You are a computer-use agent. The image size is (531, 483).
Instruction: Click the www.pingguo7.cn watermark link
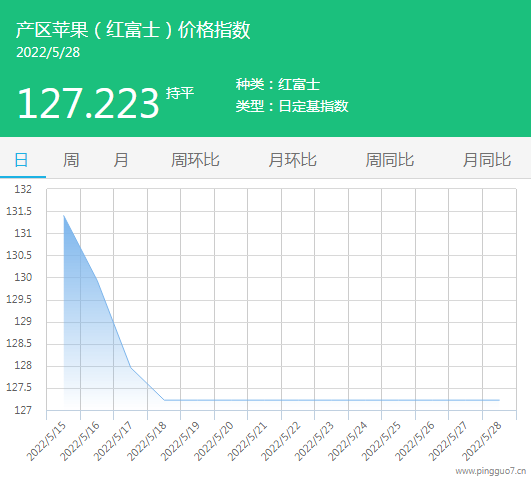(x=491, y=471)
